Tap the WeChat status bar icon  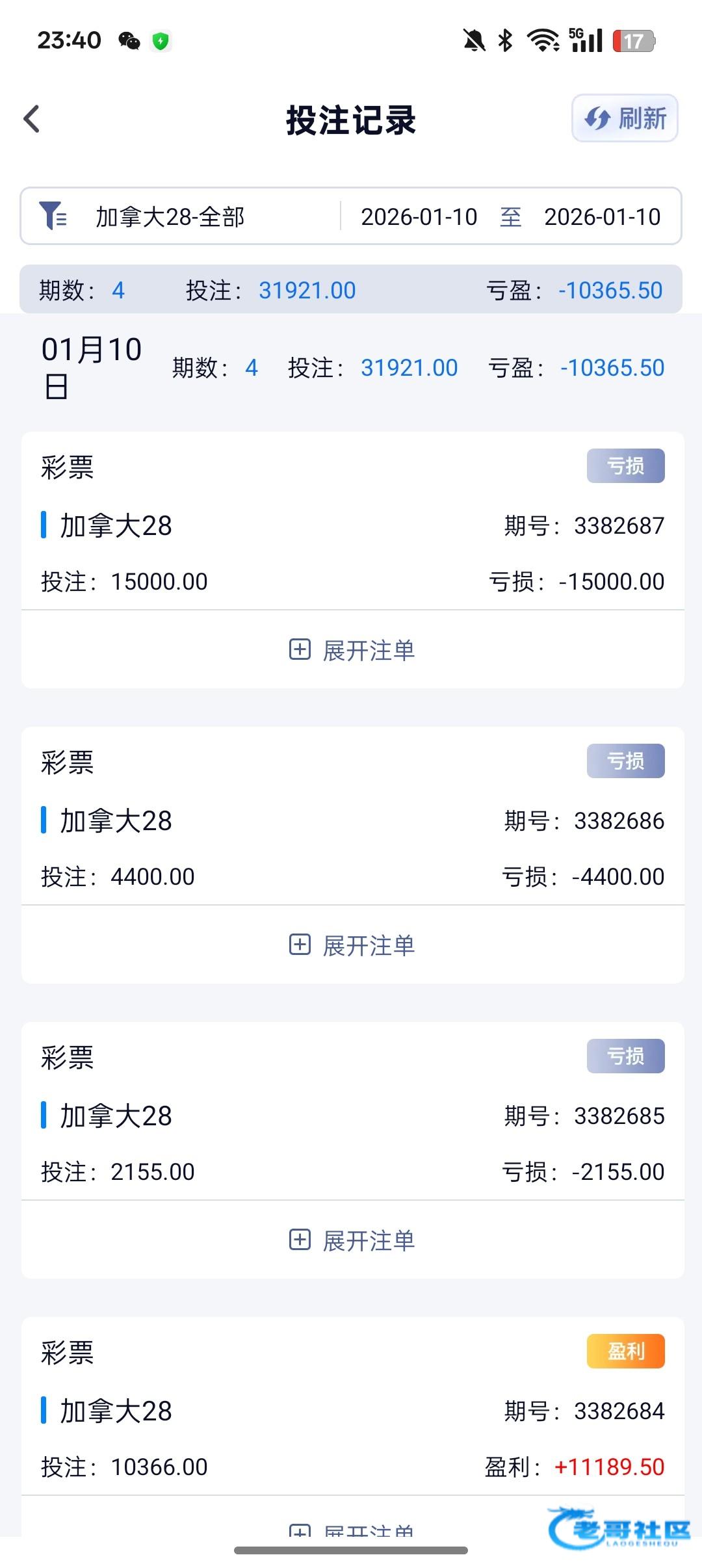tap(129, 41)
